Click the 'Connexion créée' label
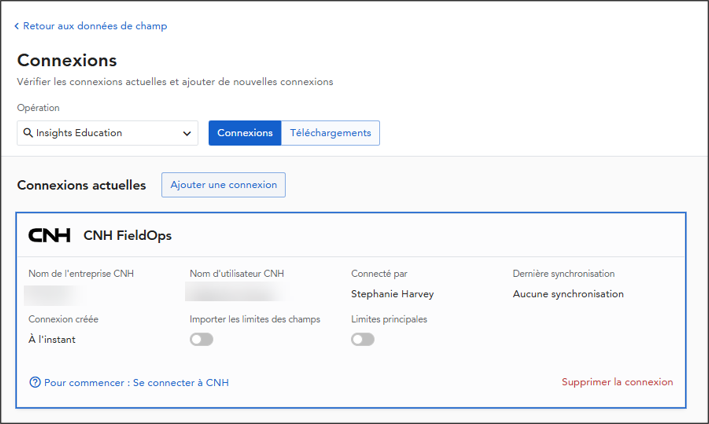This screenshot has width=709, height=424. coord(63,319)
